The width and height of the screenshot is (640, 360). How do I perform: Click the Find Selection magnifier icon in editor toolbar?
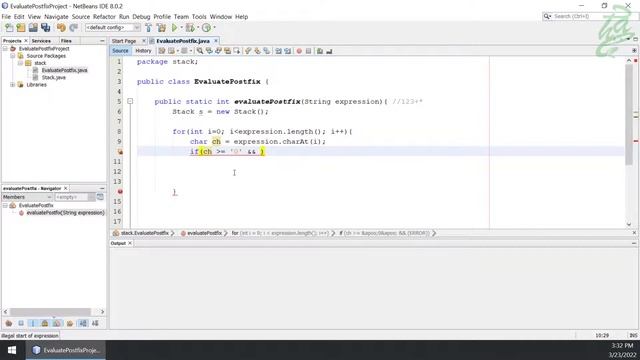tap(200, 51)
